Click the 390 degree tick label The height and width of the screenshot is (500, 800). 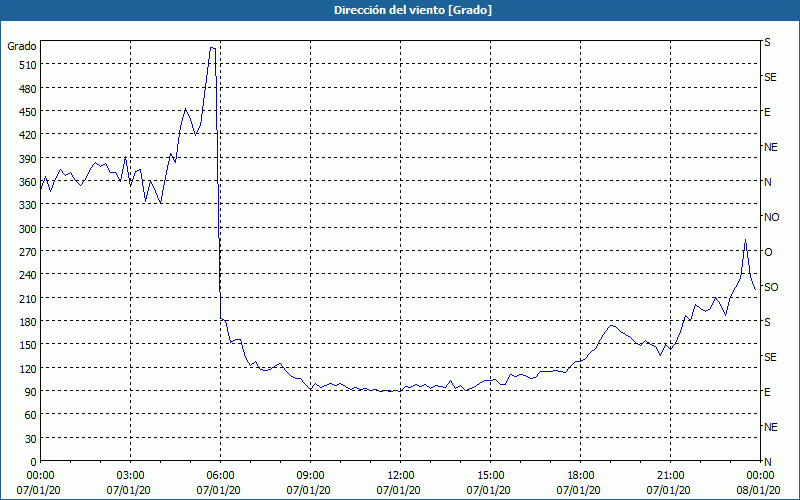tap(28, 159)
